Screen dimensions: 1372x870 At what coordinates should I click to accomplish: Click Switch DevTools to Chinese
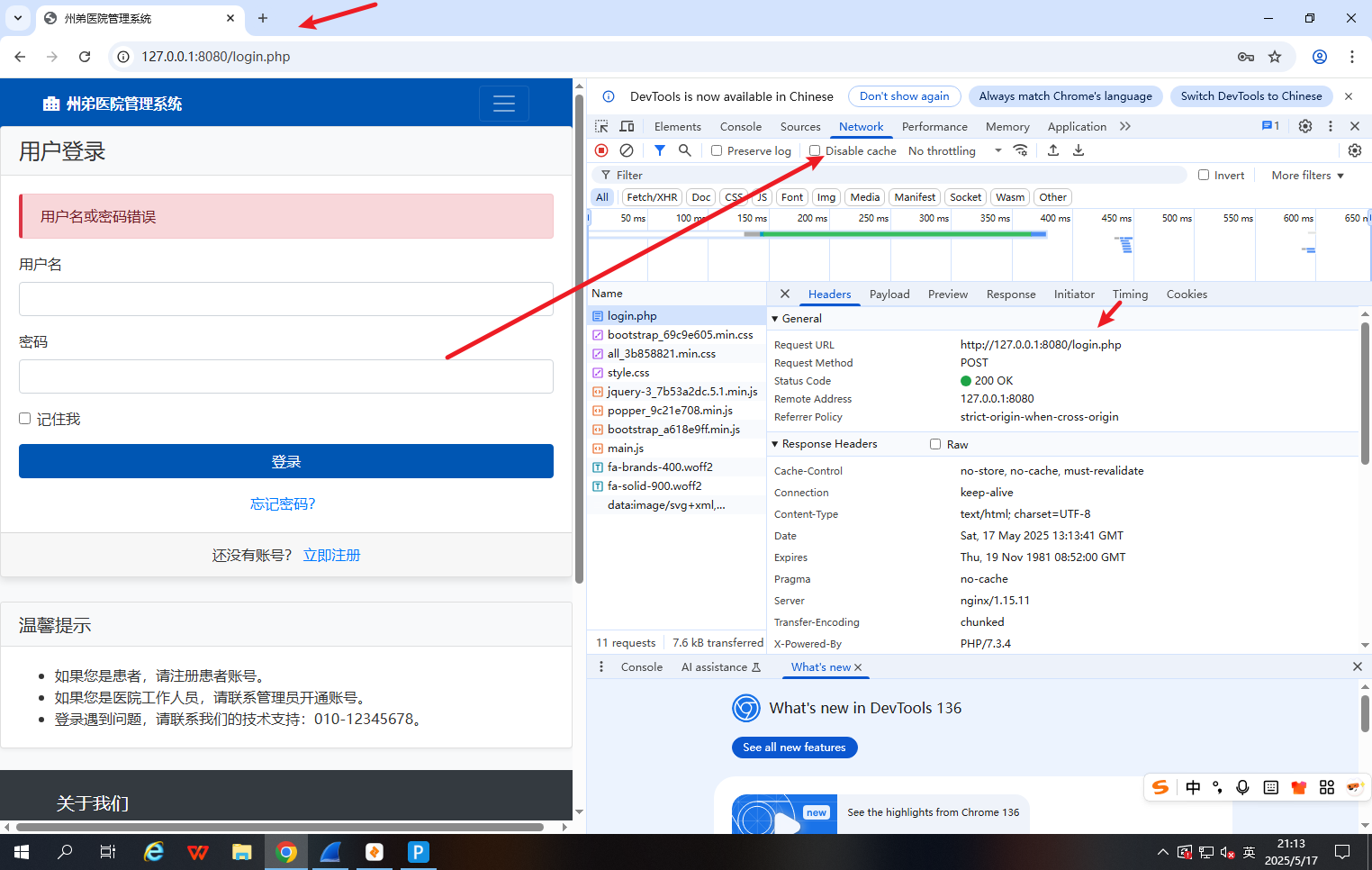tap(1251, 96)
